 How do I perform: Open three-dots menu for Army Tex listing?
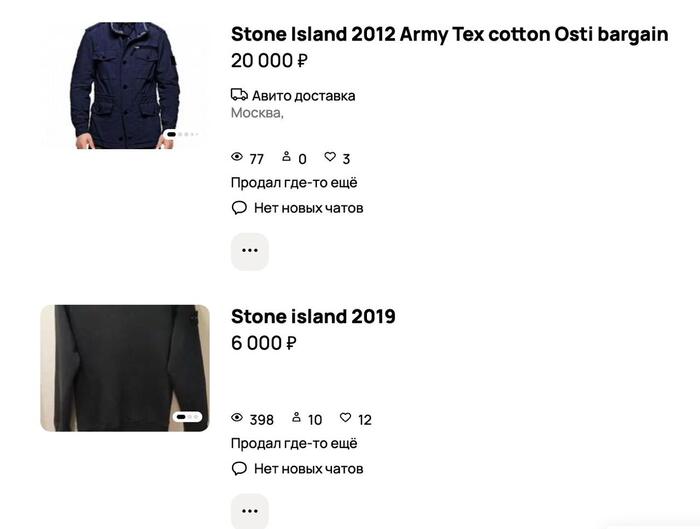tap(250, 251)
